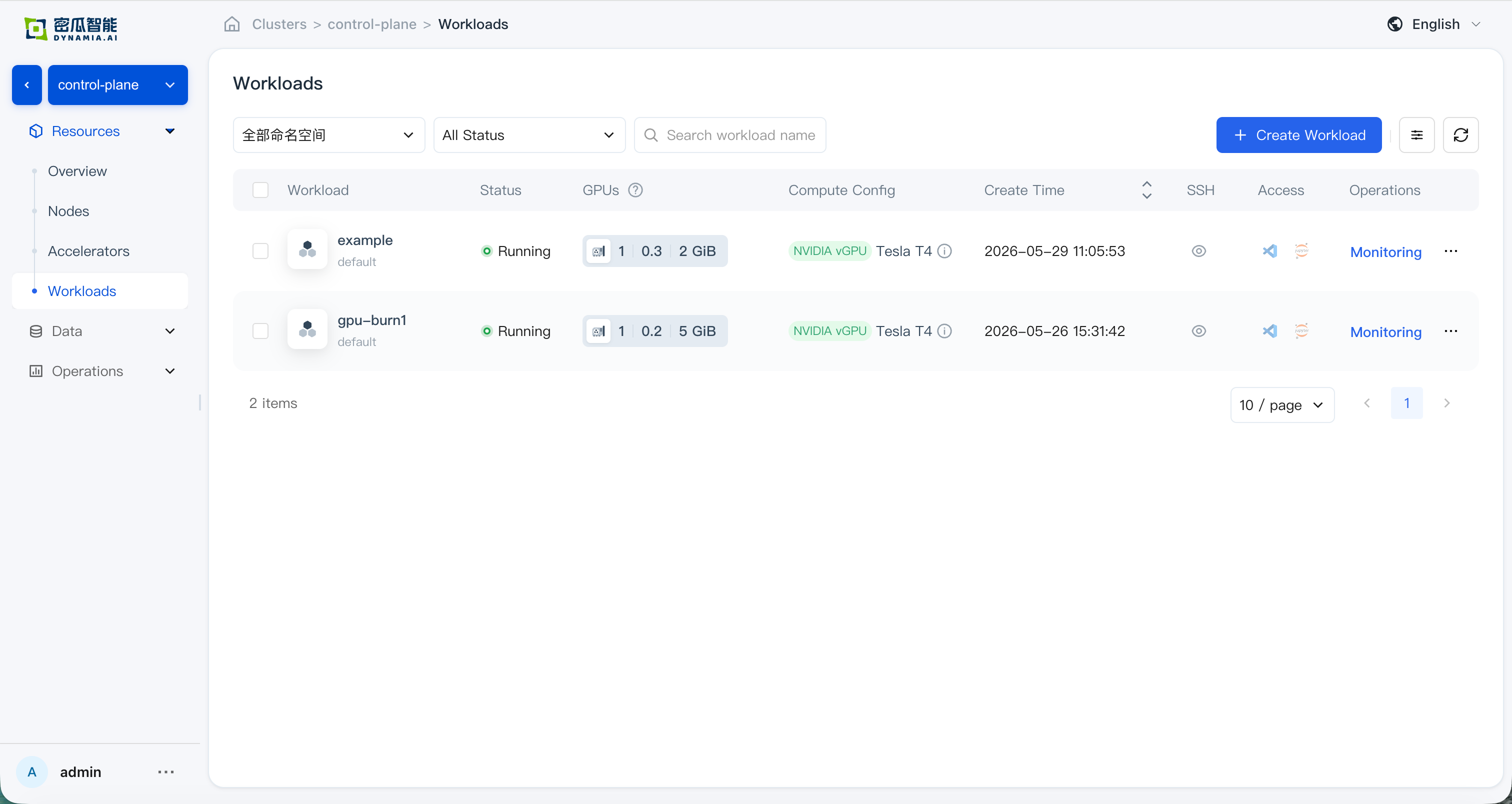Click the previous page arrow
This screenshot has width=1512, height=804.
tap(1366, 403)
